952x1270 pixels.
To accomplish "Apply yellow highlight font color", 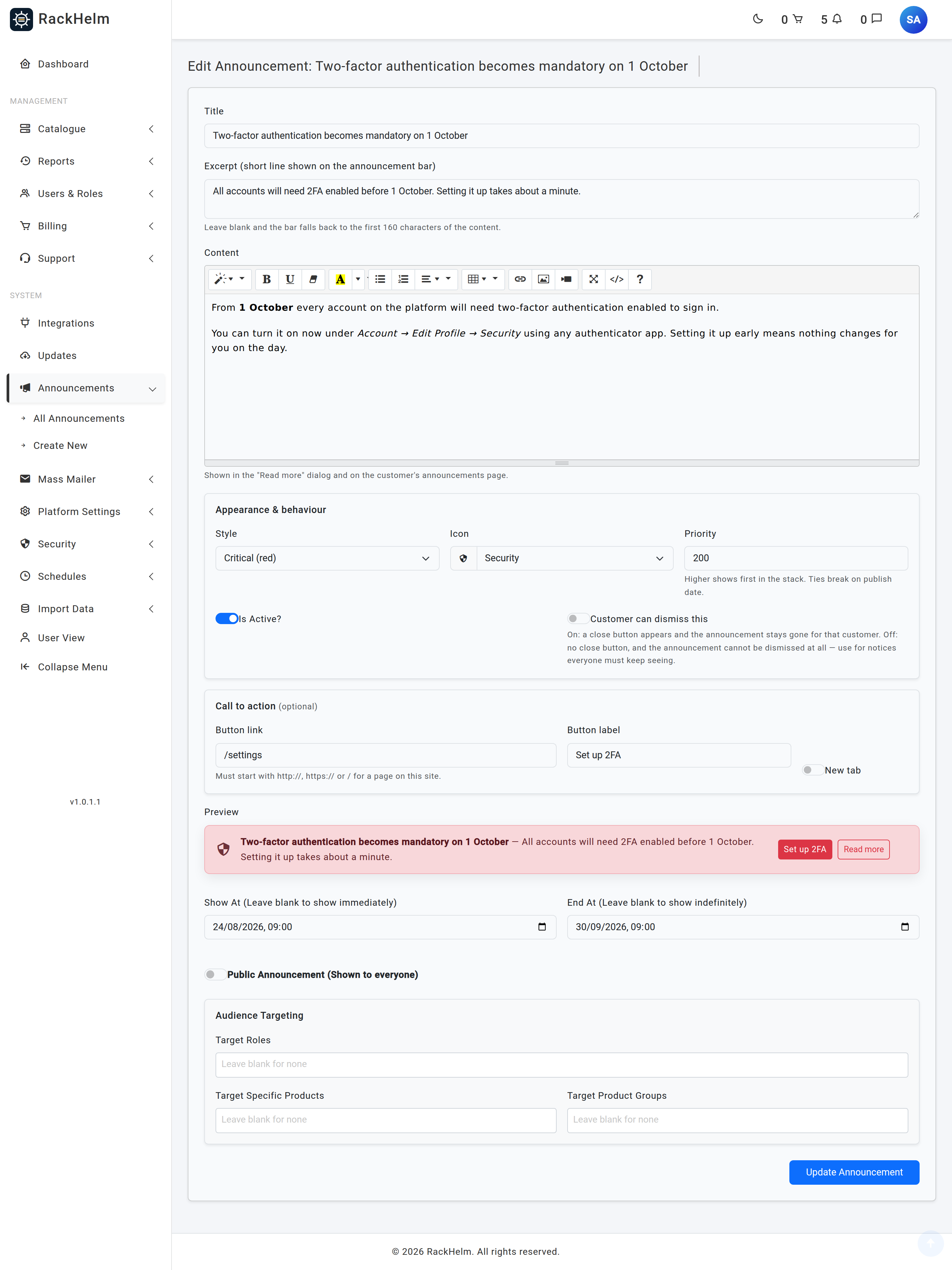I will [340, 279].
